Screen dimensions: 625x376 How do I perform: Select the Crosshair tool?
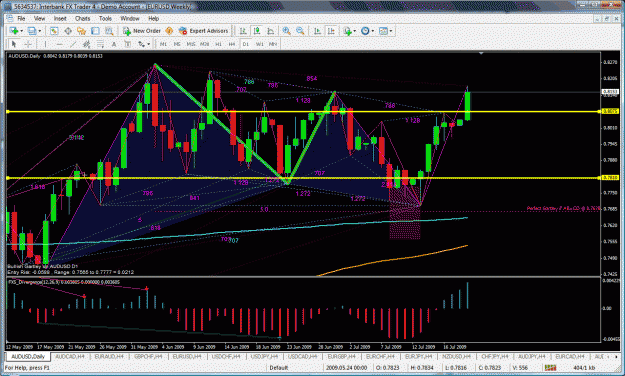pyautogui.click(x=28, y=44)
